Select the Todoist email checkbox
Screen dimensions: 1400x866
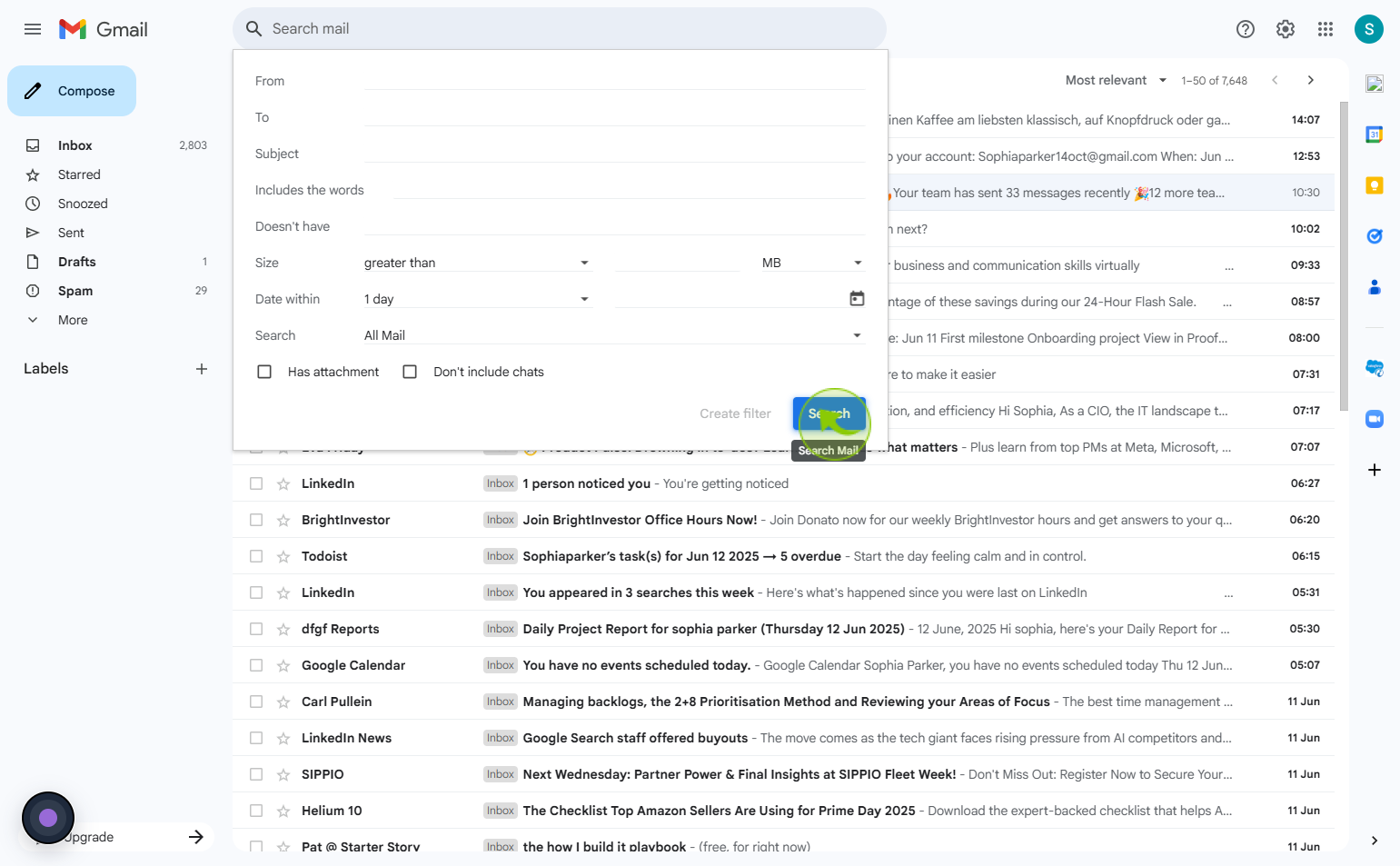(256, 556)
